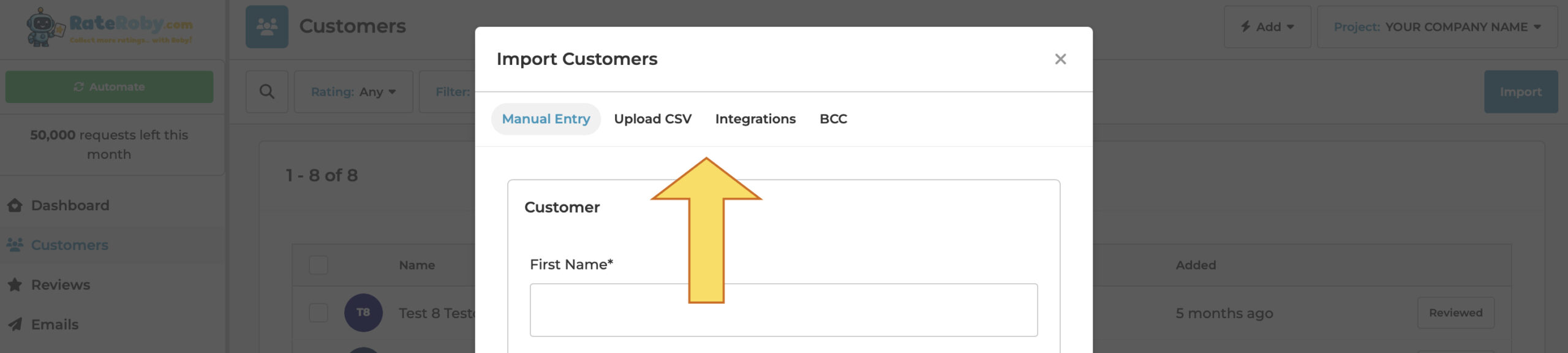Switch to the Integrations tab
Viewport: 1568px width, 353px height.
755,119
